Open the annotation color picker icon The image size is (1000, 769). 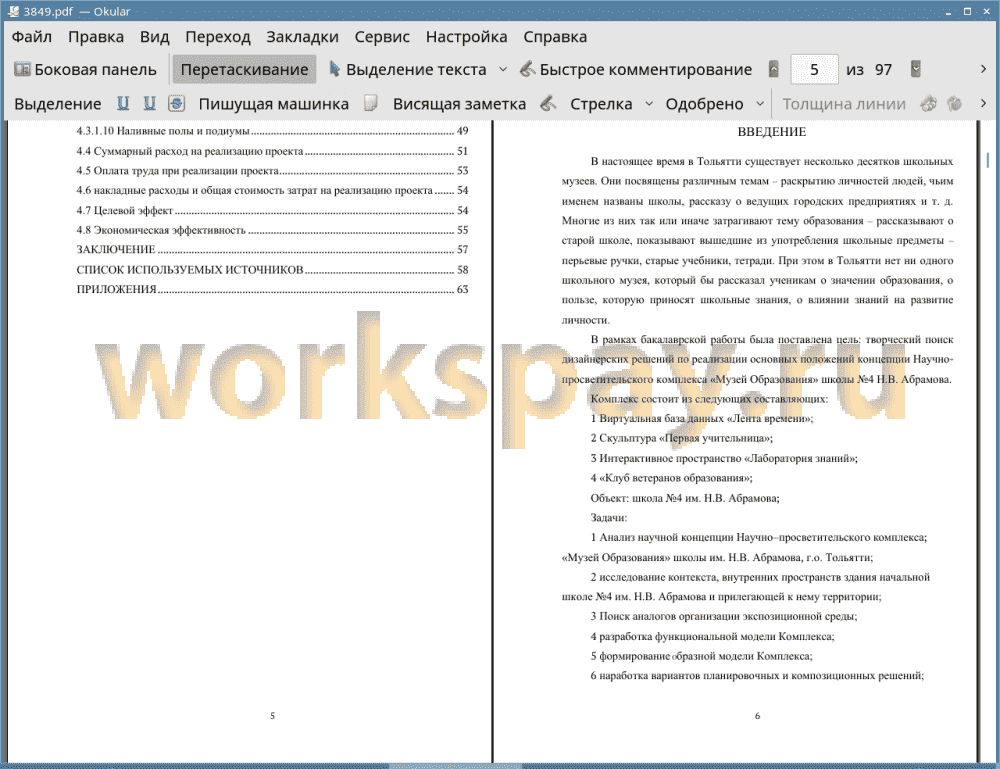coord(929,103)
